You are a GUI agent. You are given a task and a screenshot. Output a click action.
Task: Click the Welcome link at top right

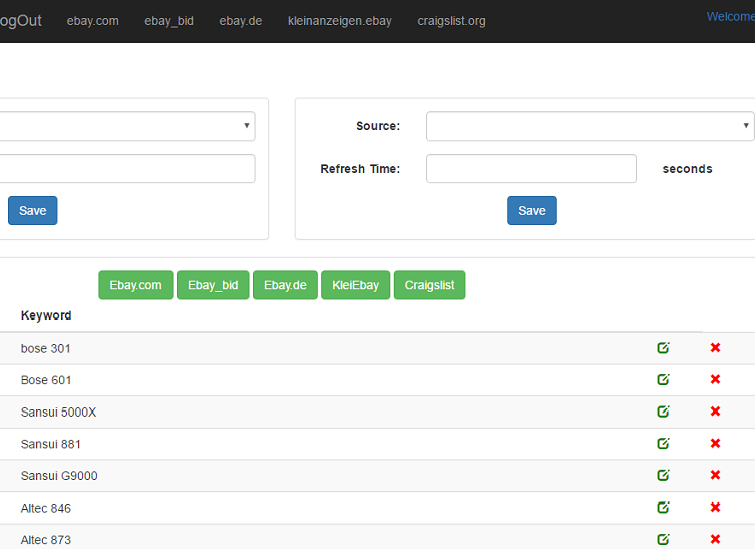731,17
